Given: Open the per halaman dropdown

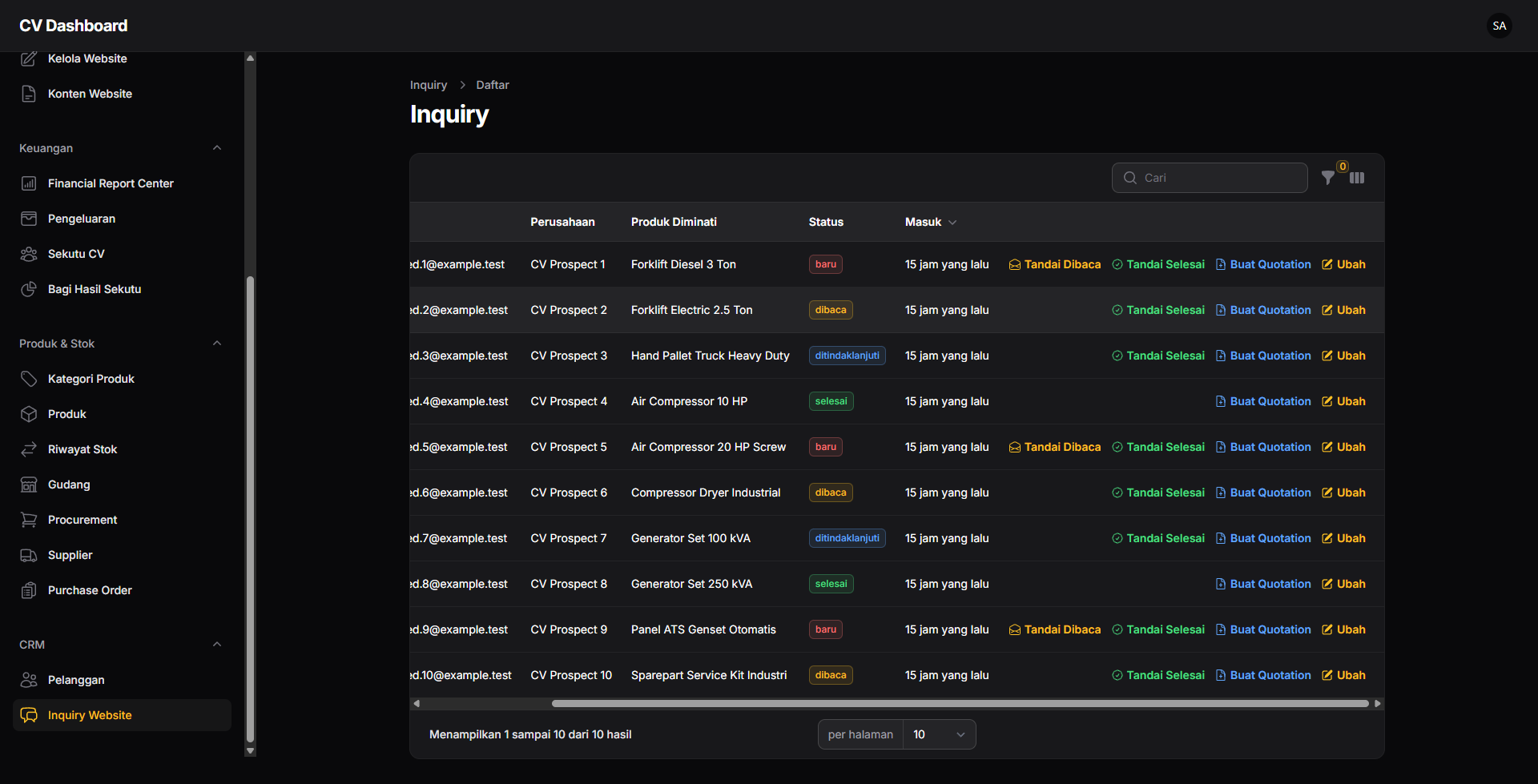Looking at the screenshot, I should coord(939,734).
